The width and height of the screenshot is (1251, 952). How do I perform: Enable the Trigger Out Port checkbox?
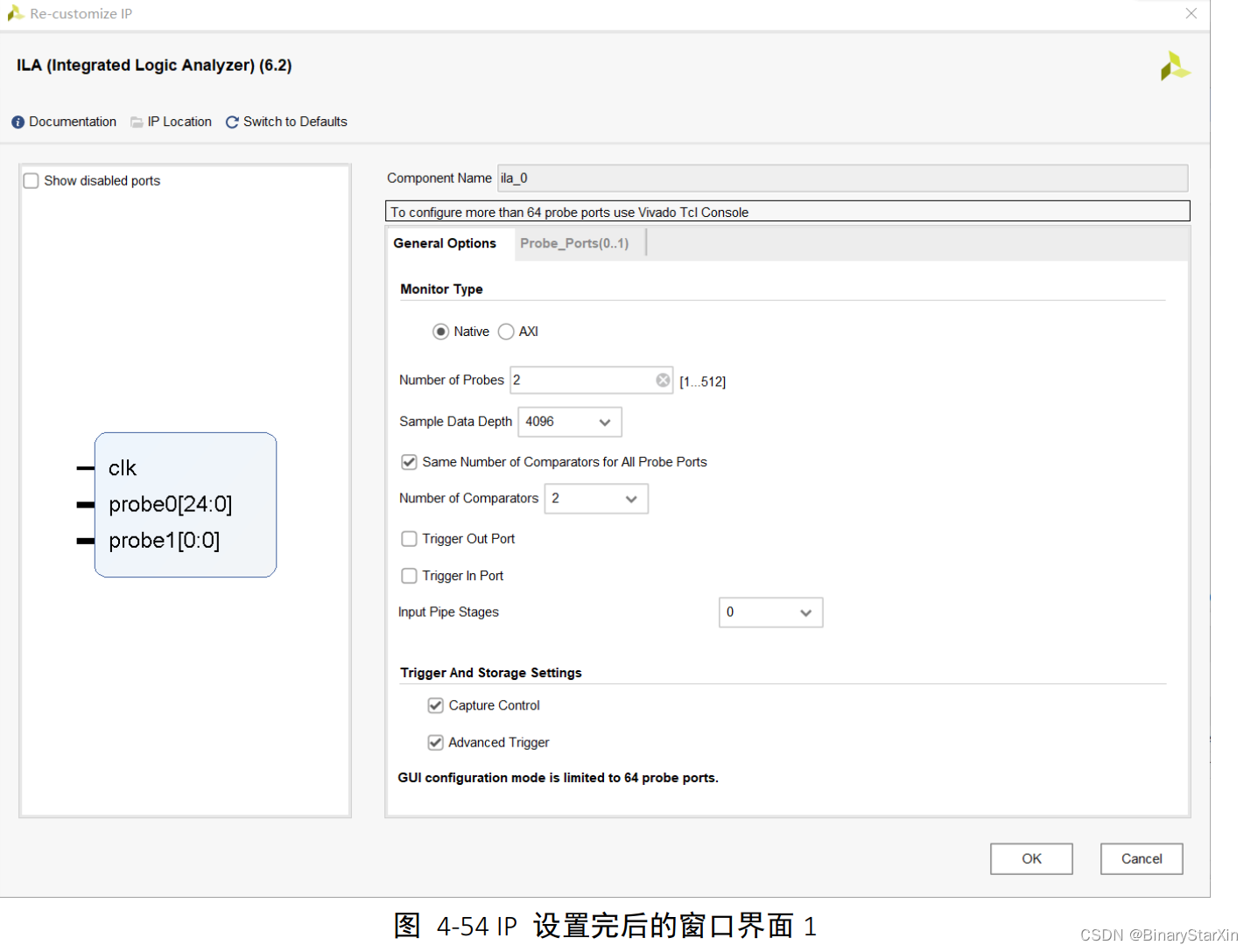click(409, 539)
